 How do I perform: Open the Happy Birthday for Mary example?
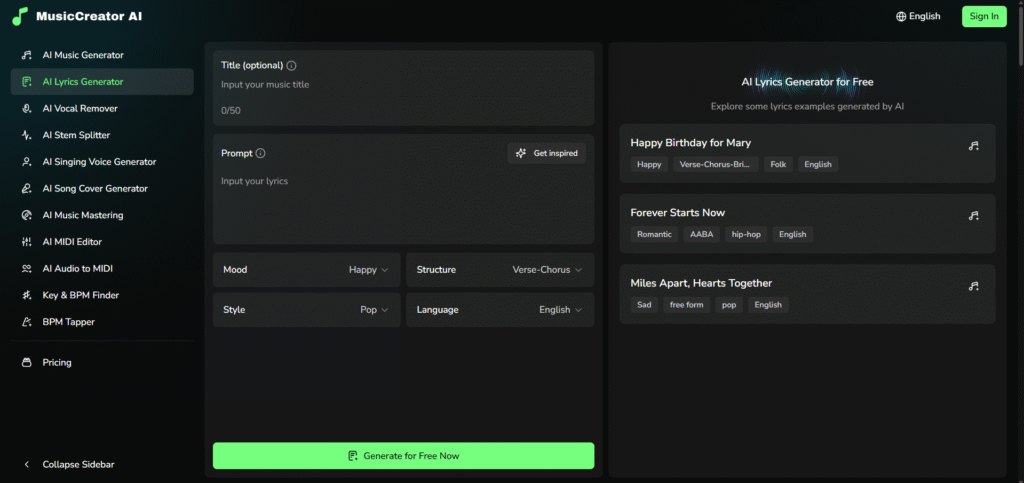point(807,153)
